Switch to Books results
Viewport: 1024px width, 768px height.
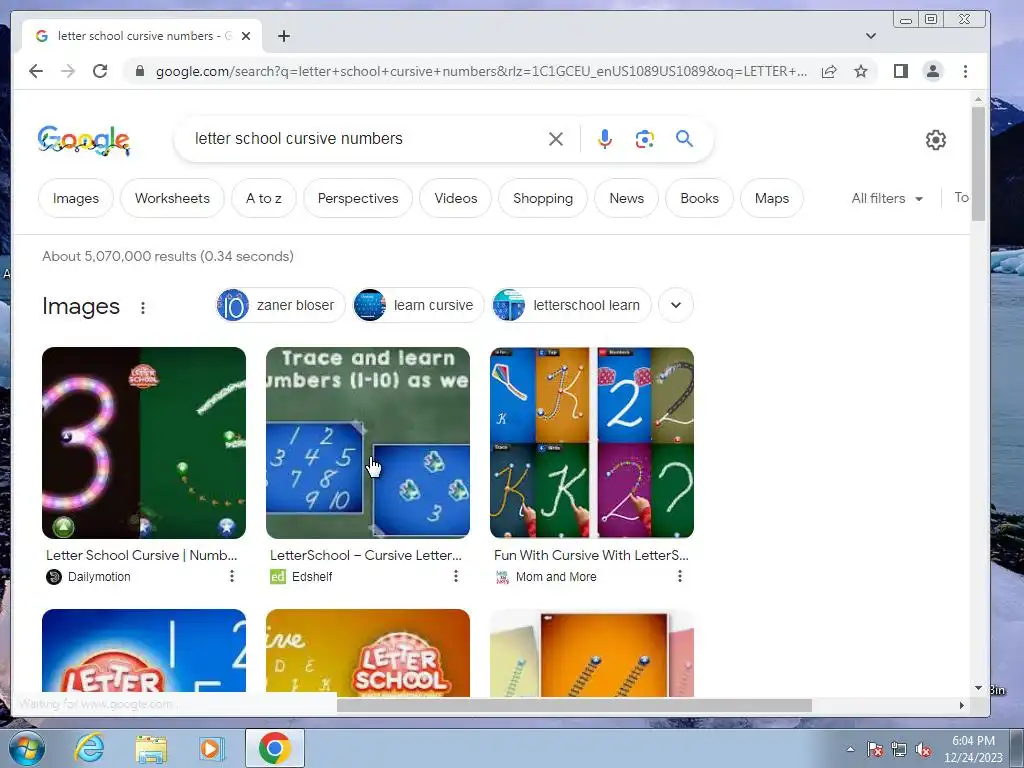[699, 199]
